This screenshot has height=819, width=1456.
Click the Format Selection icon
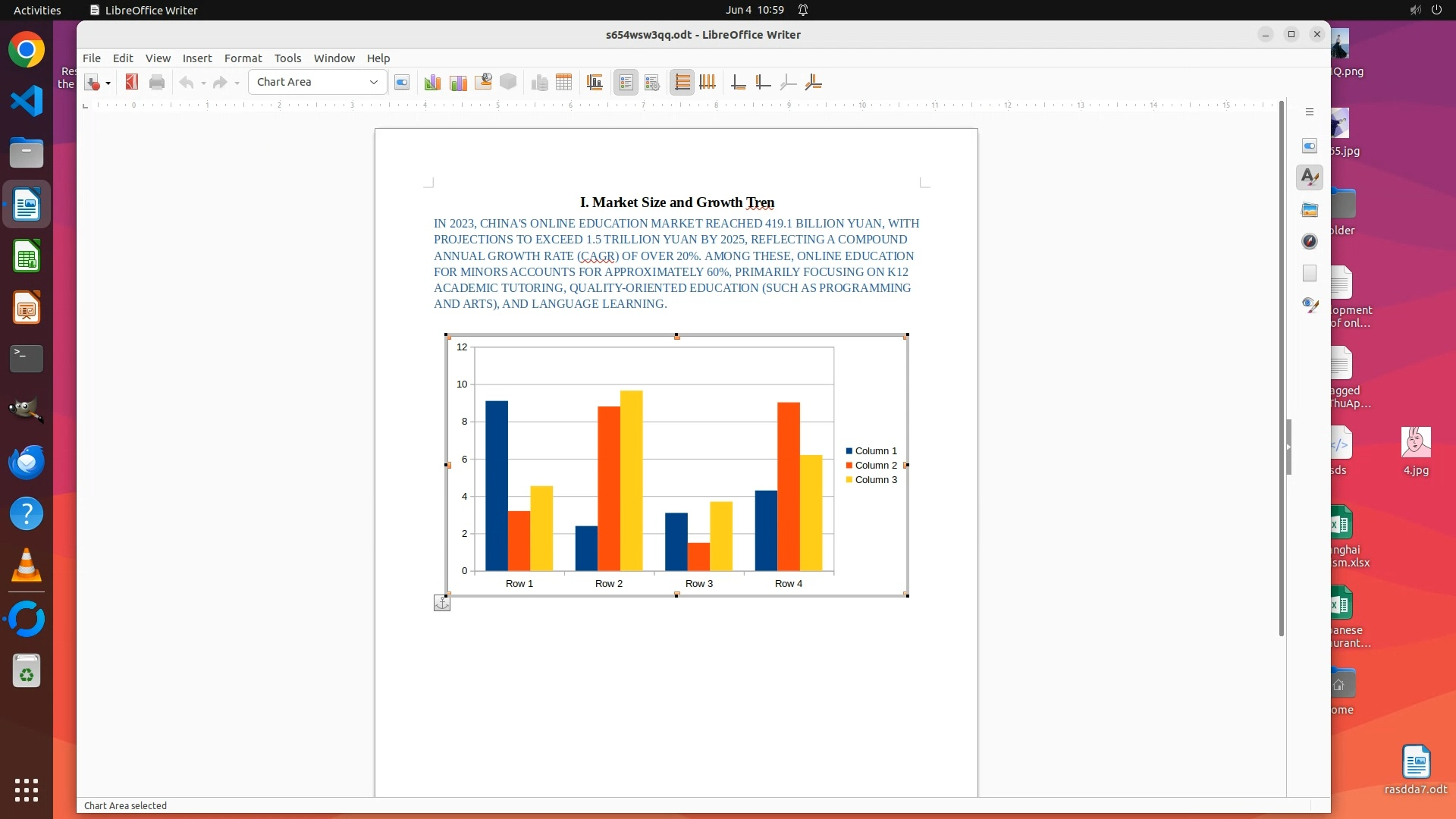[402, 83]
